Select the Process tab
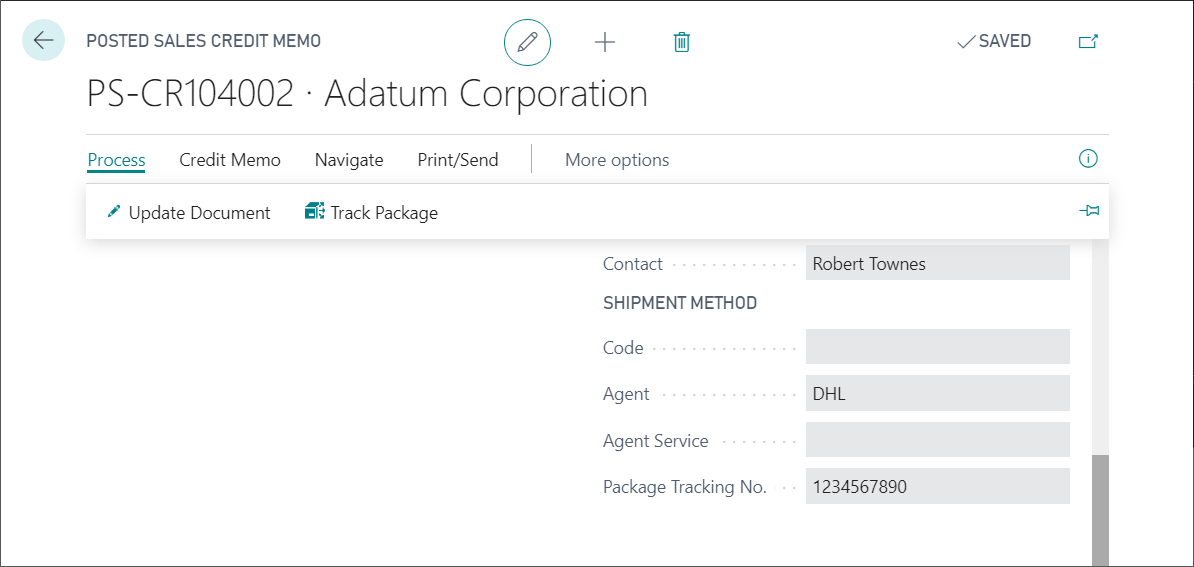This screenshot has height=567, width=1194. tap(116, 160)
